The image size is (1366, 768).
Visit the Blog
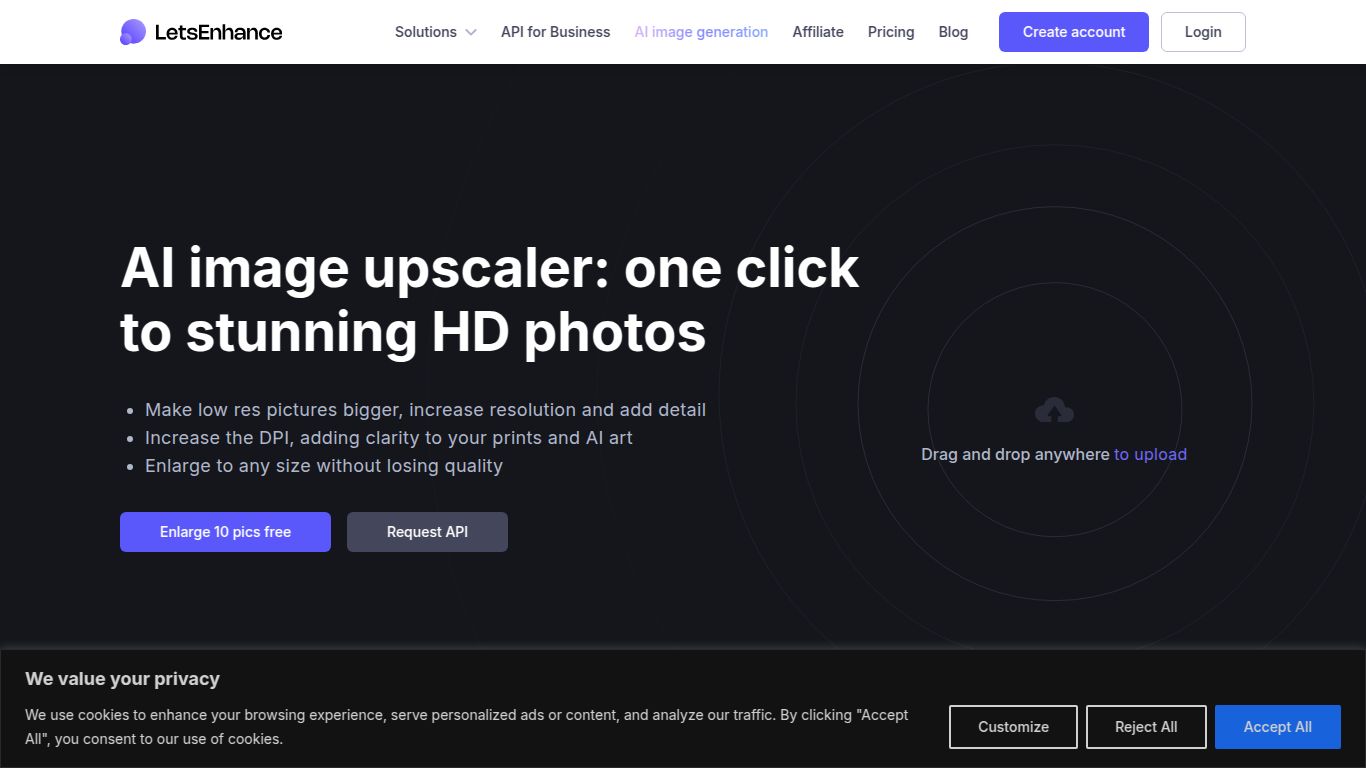953,31
